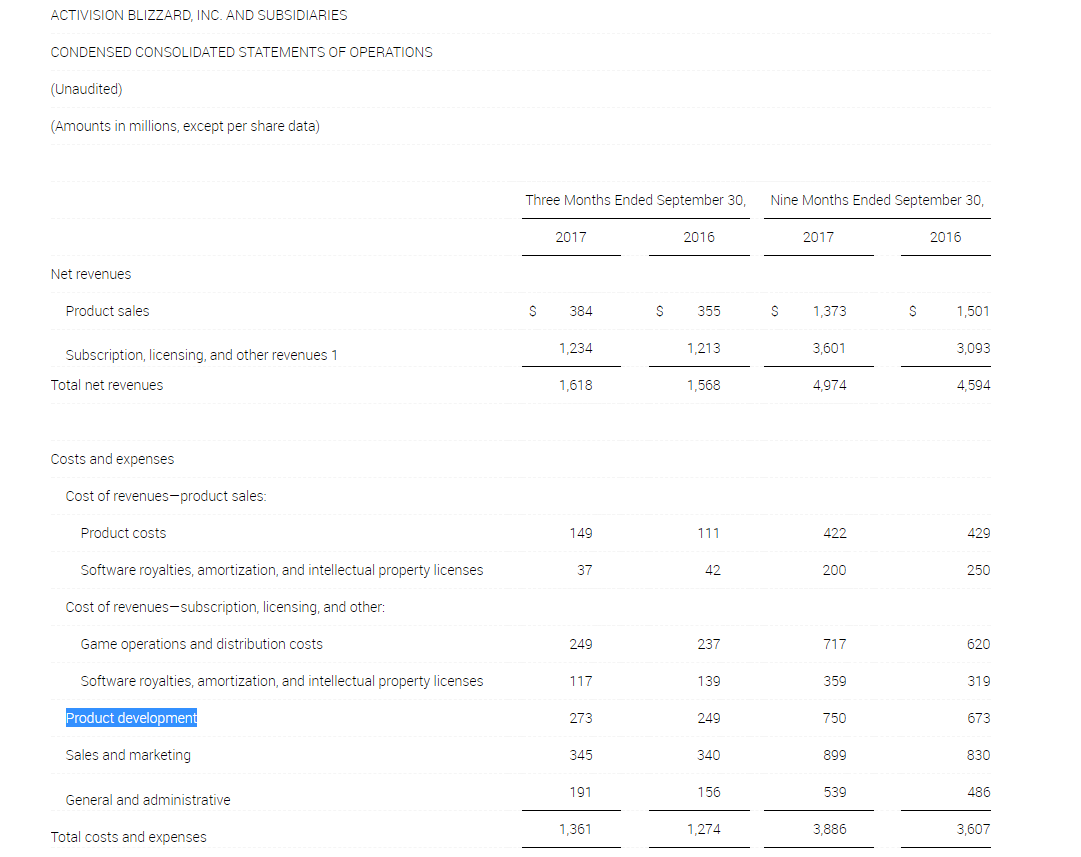Select subscription royalties value 359
This screenshot has width=1081, height=857.
coord(834,681)
